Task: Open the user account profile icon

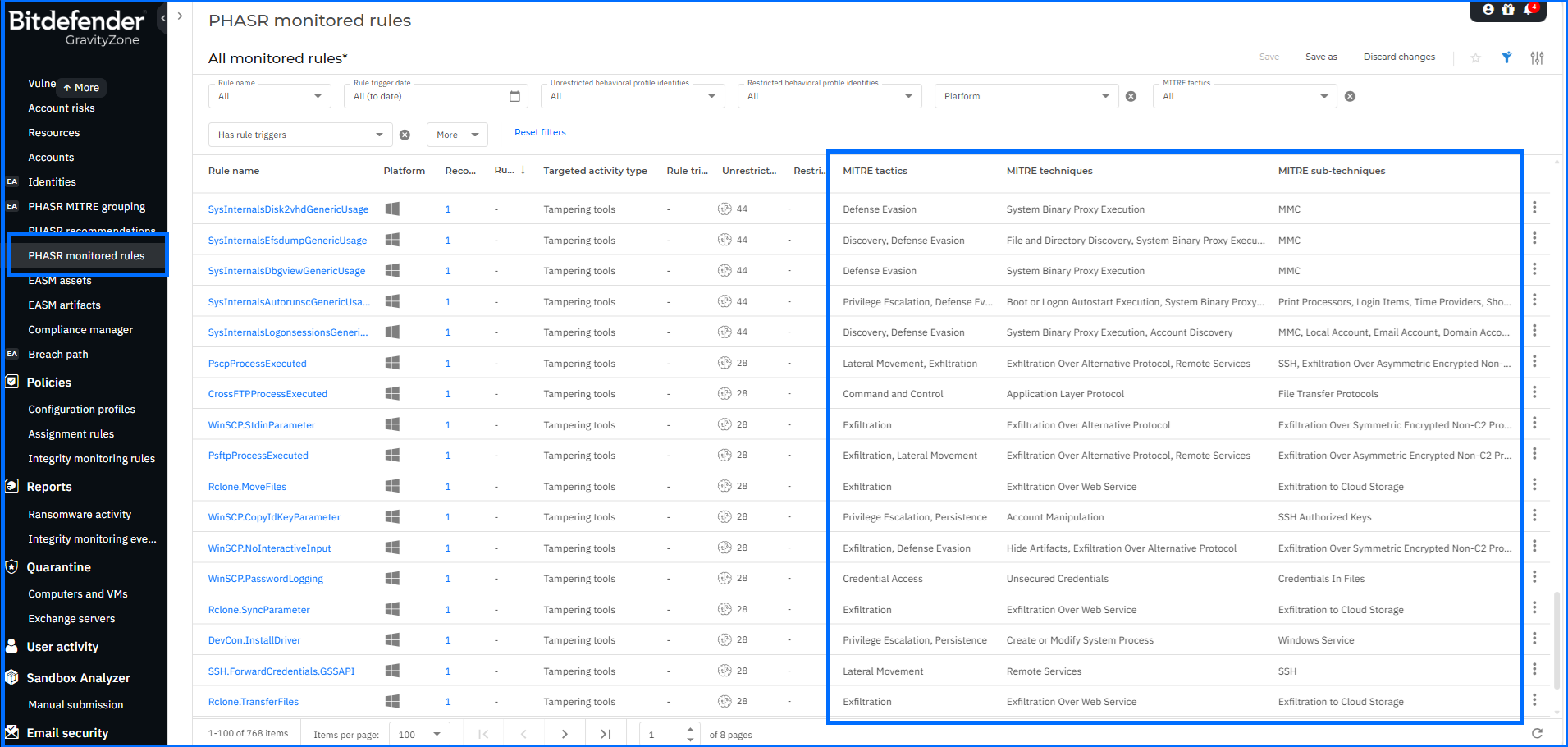Action: click(1488, 10)
